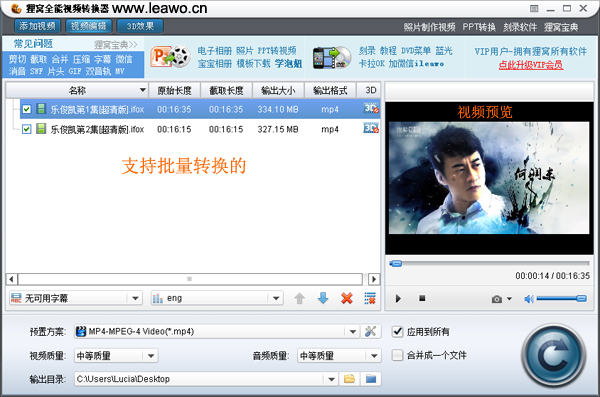Click the left arrow of horizontal scrollbar
The image size is (600, 397).
(11, 279)
